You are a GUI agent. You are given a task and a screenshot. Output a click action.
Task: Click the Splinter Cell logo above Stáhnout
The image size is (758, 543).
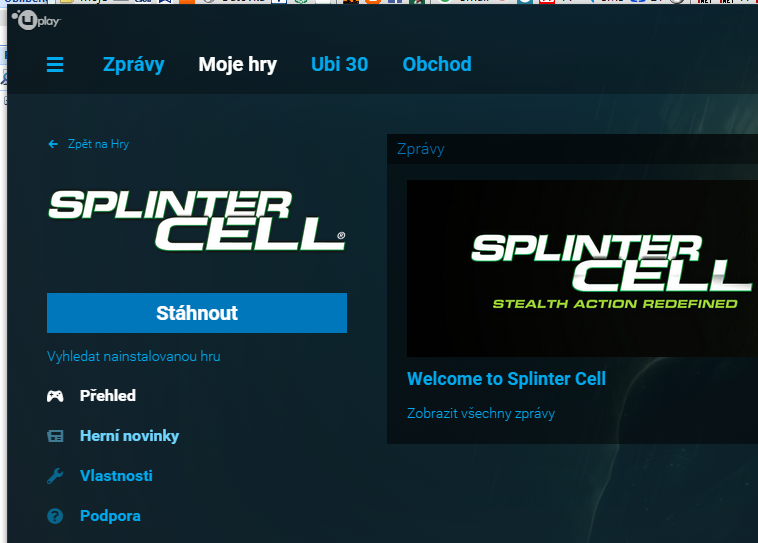(x=197, y=220)
